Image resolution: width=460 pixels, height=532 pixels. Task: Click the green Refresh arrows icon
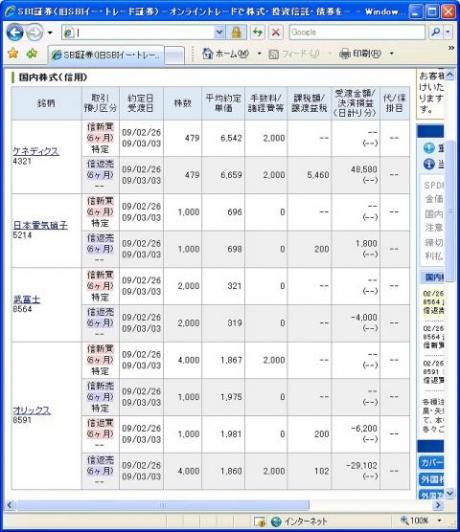point(258,33)
